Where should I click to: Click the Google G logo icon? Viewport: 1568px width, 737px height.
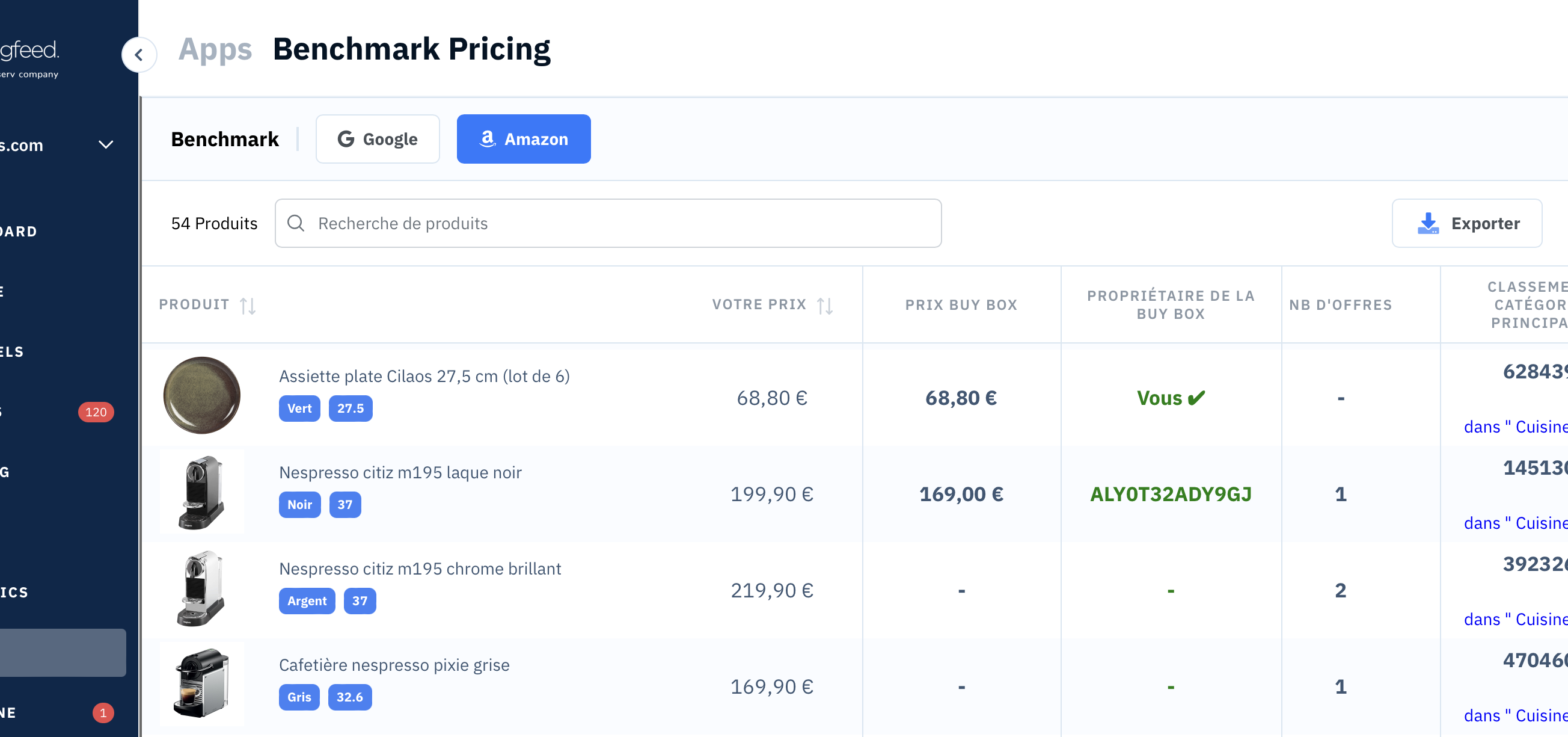click(x=346, y=139)
